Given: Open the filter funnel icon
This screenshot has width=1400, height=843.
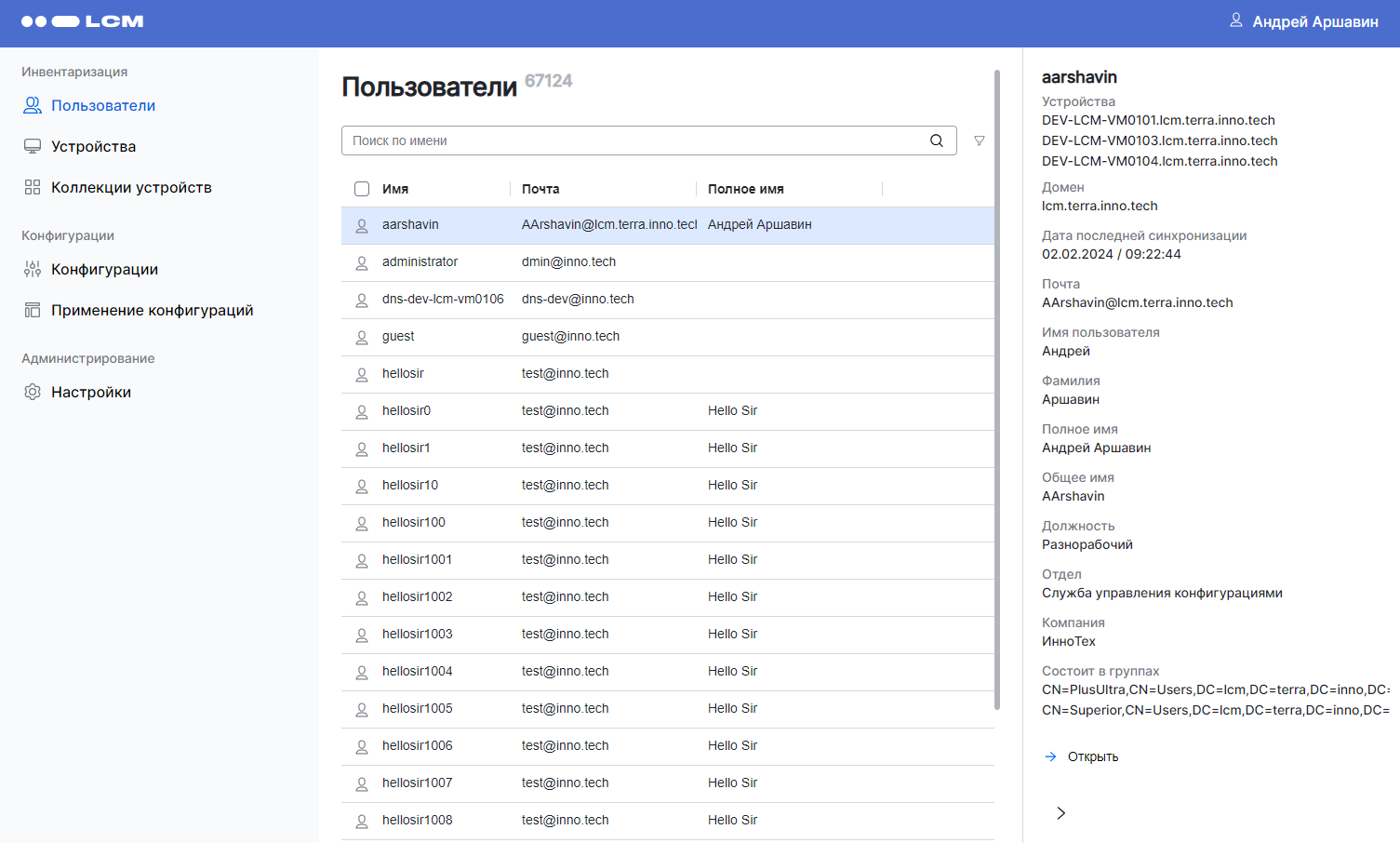Looking at the screenshot, I should pos(979,140).
